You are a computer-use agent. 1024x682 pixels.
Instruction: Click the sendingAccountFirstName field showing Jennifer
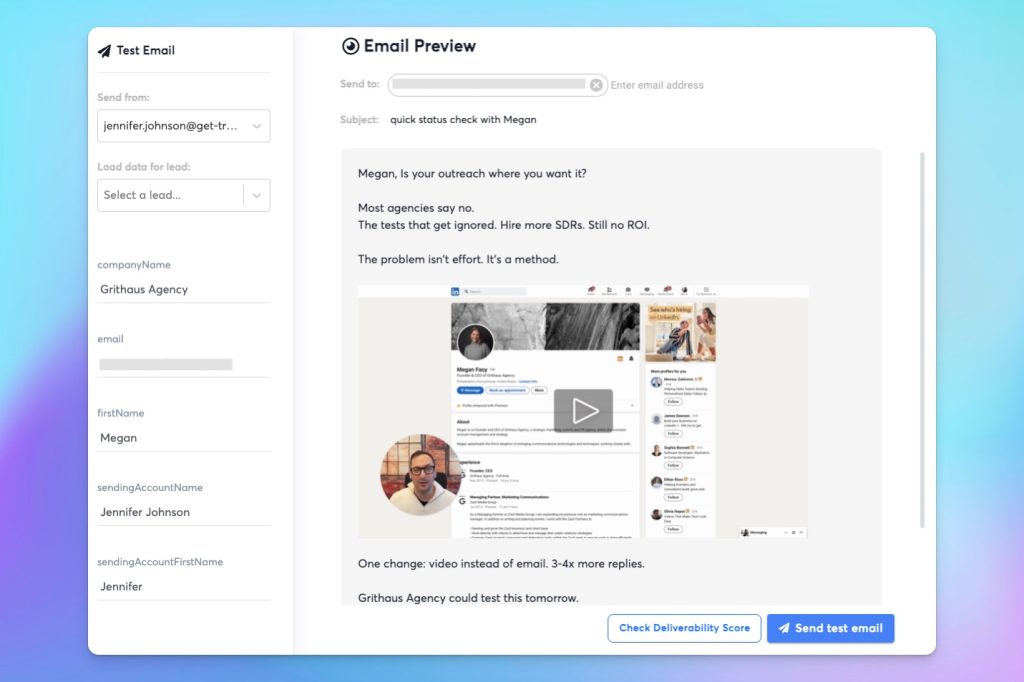coord(183,586)
